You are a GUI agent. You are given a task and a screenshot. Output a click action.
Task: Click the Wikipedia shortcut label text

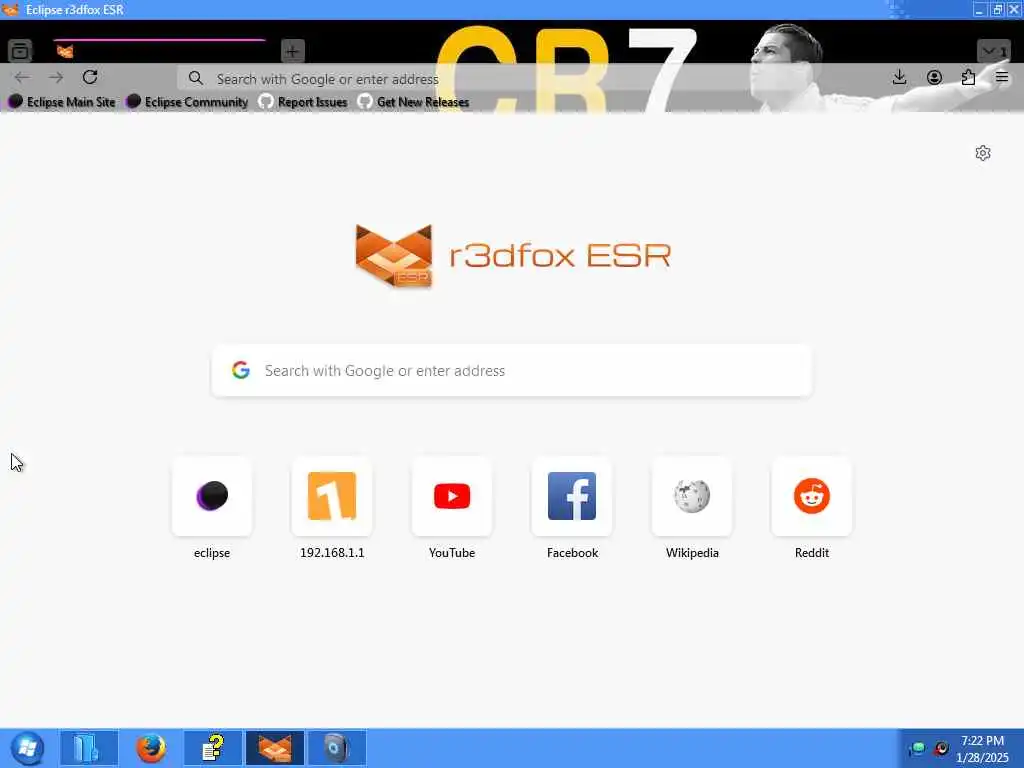(692, 552)
